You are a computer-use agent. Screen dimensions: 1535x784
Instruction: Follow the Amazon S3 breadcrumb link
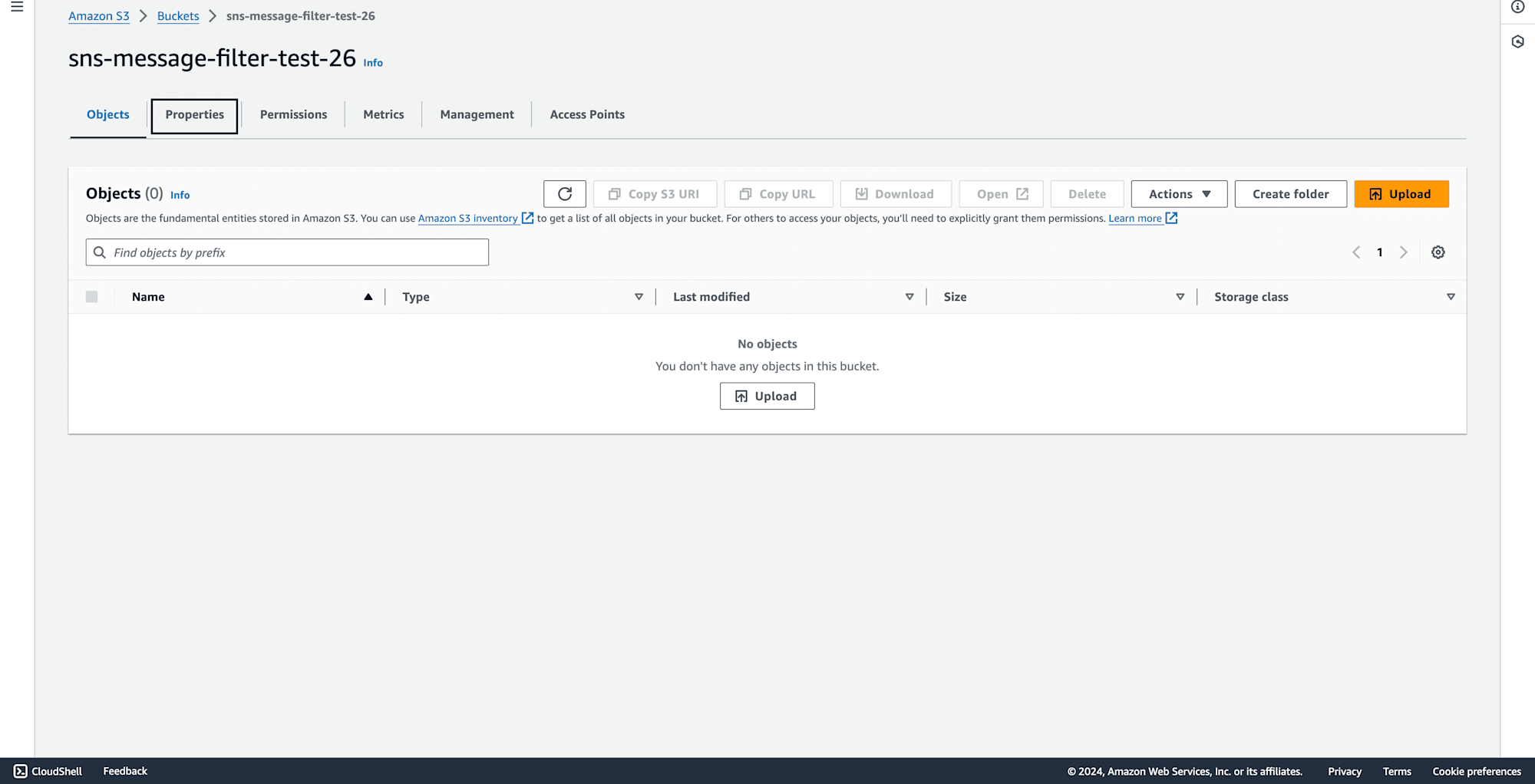pos(99,16)
